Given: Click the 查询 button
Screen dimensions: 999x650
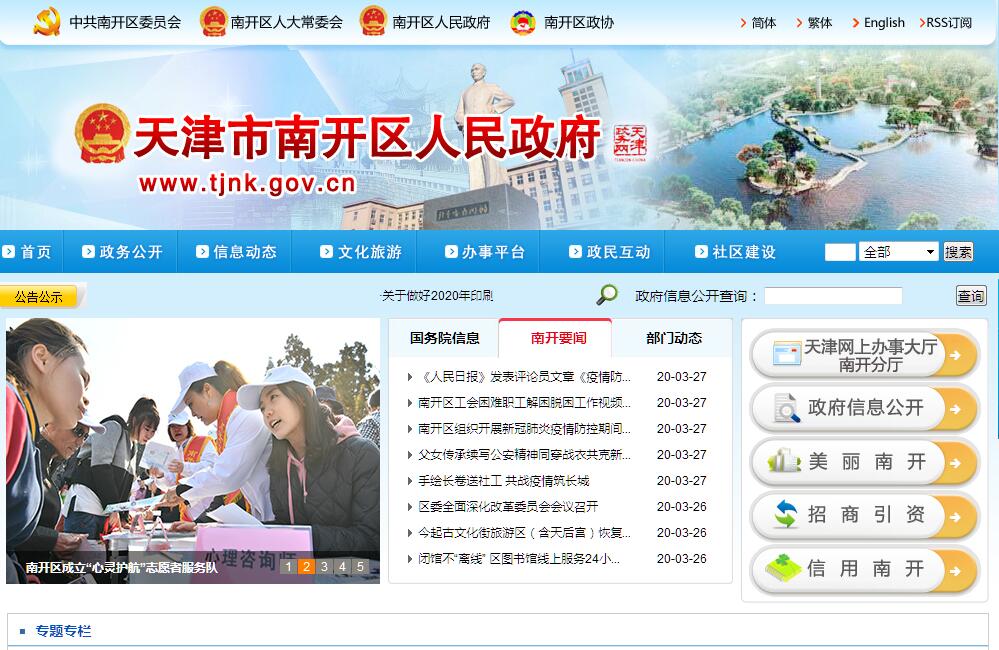Looking at the screenshot, I should click(970, 295).
